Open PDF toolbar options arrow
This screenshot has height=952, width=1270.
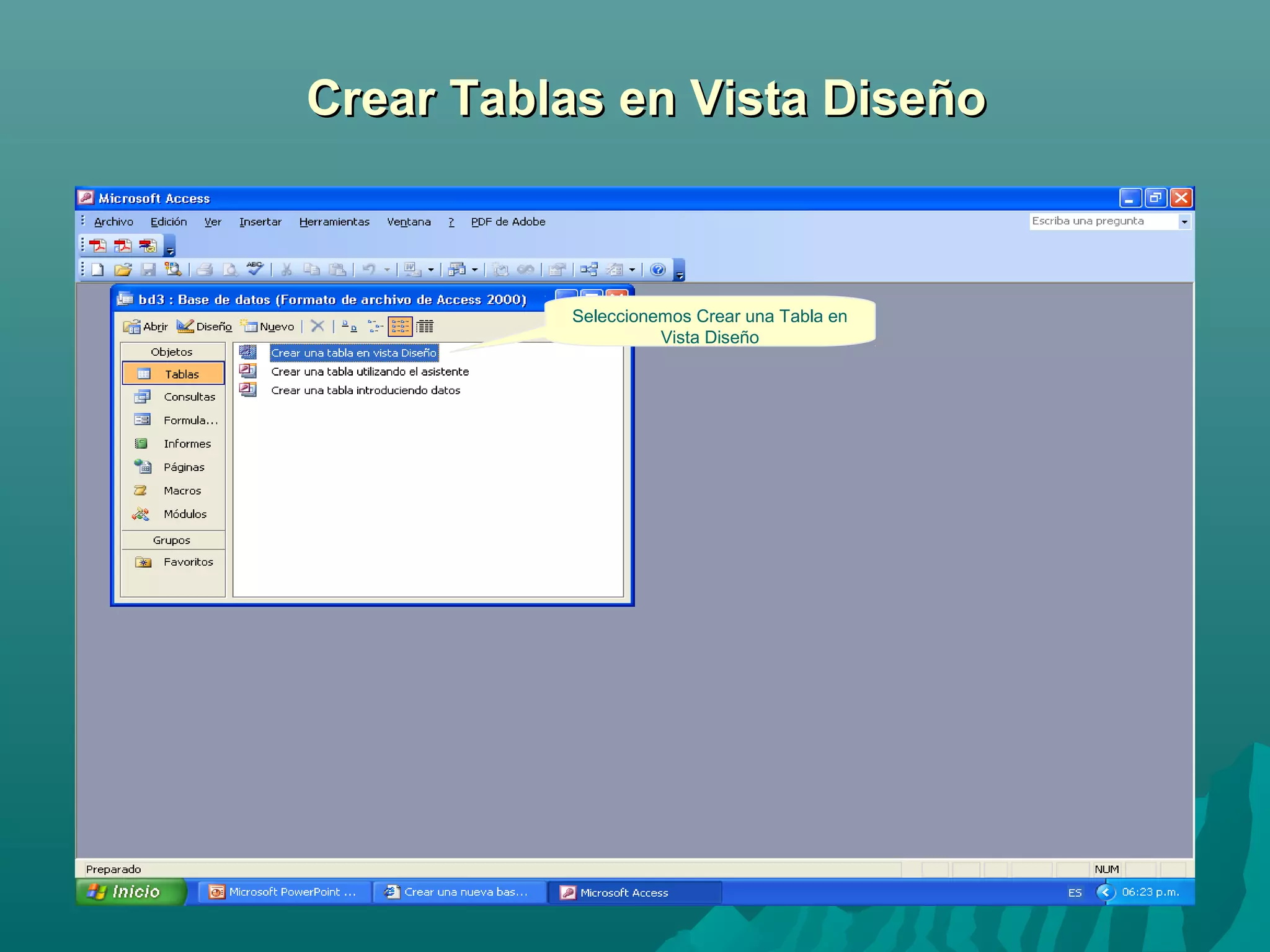point(171,246)
